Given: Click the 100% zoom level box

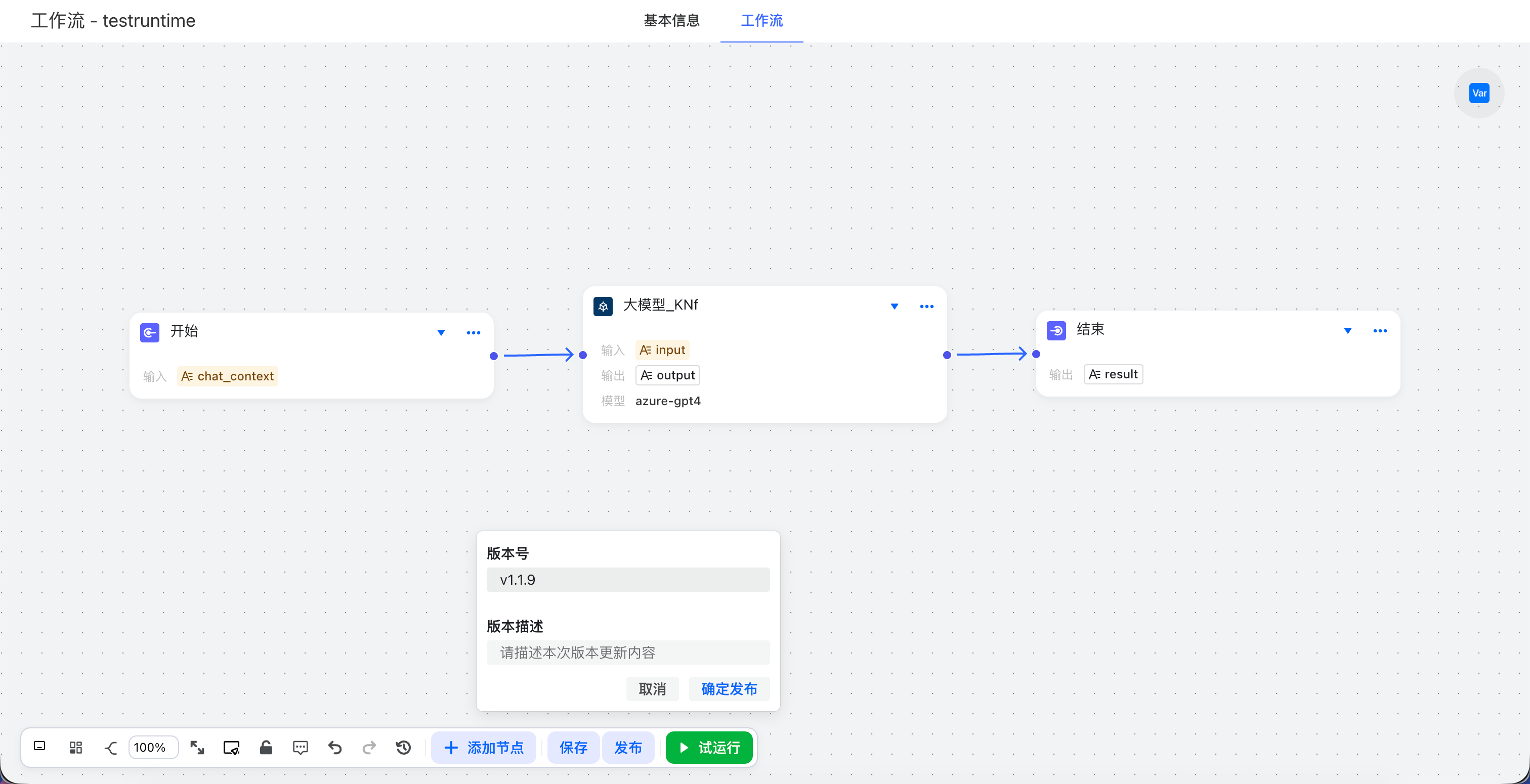Looking at the screenshot, I should pos(153,747).
